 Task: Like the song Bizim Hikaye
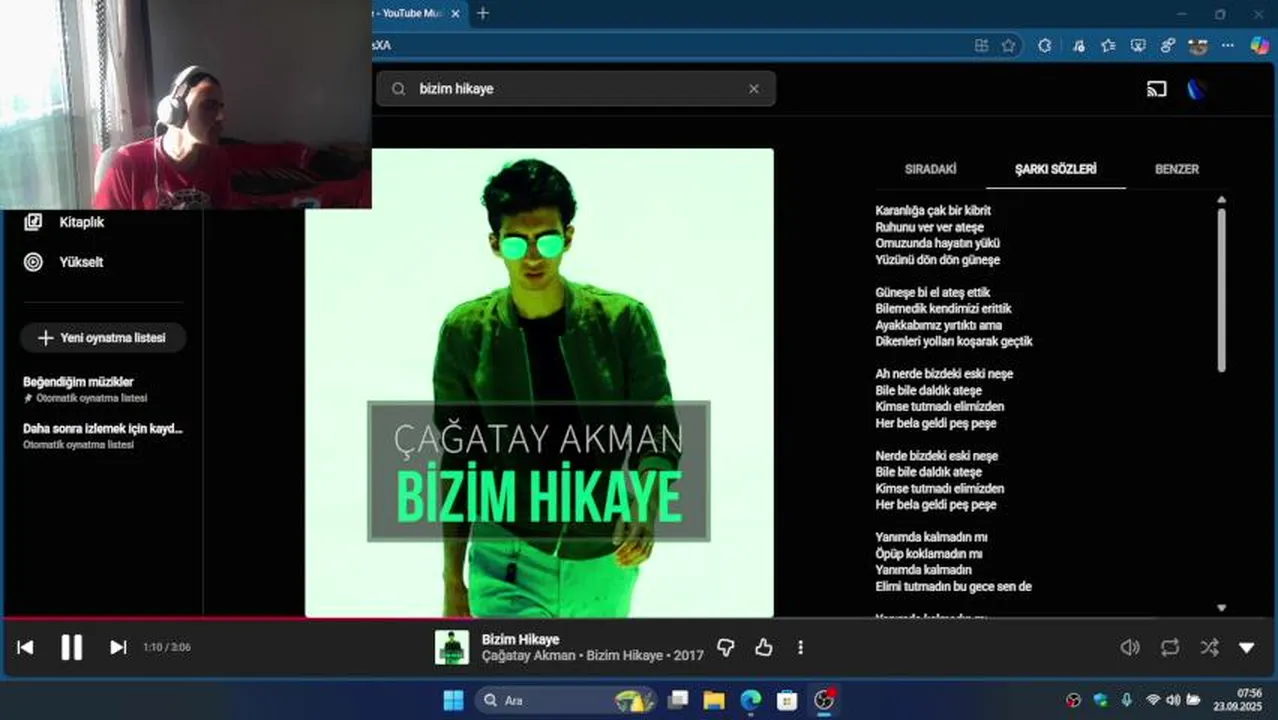pos(764,648)
